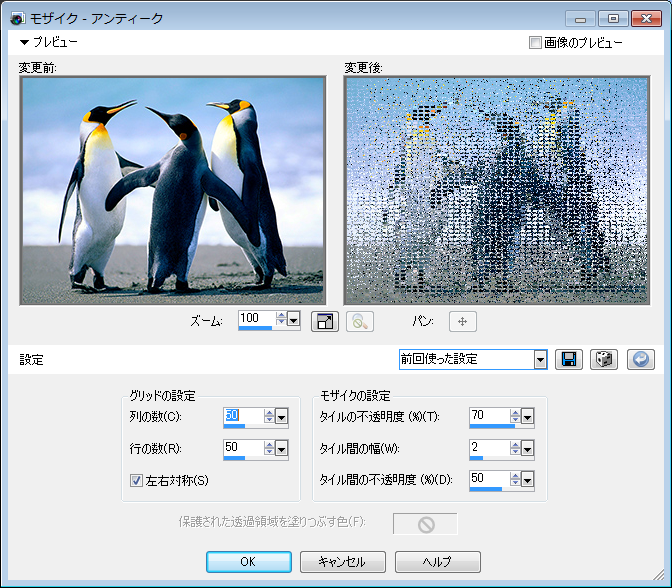Click the magnifier zoom icon beside zoom
The height and width of the screenshot is (588, 672).
point(360,321)
